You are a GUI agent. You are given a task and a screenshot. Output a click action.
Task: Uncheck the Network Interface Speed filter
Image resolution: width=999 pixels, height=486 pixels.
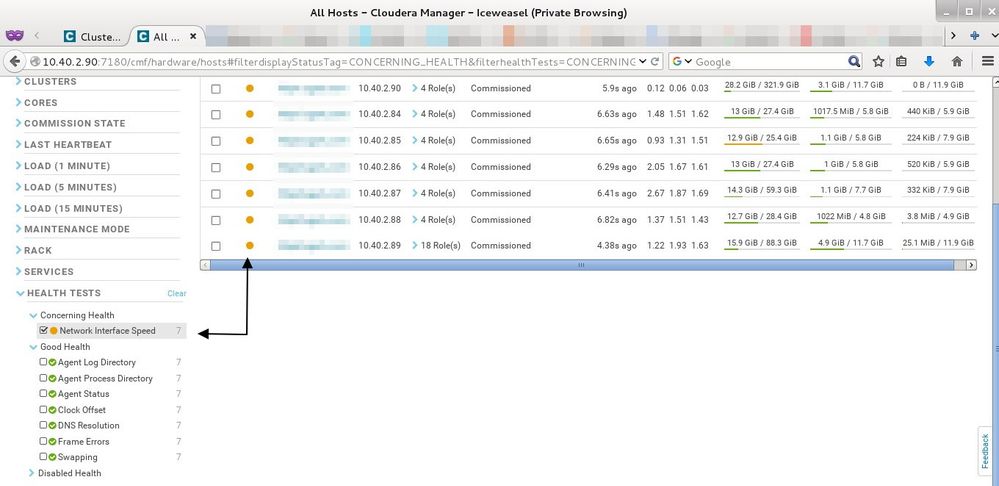click(x=43, y=331)
